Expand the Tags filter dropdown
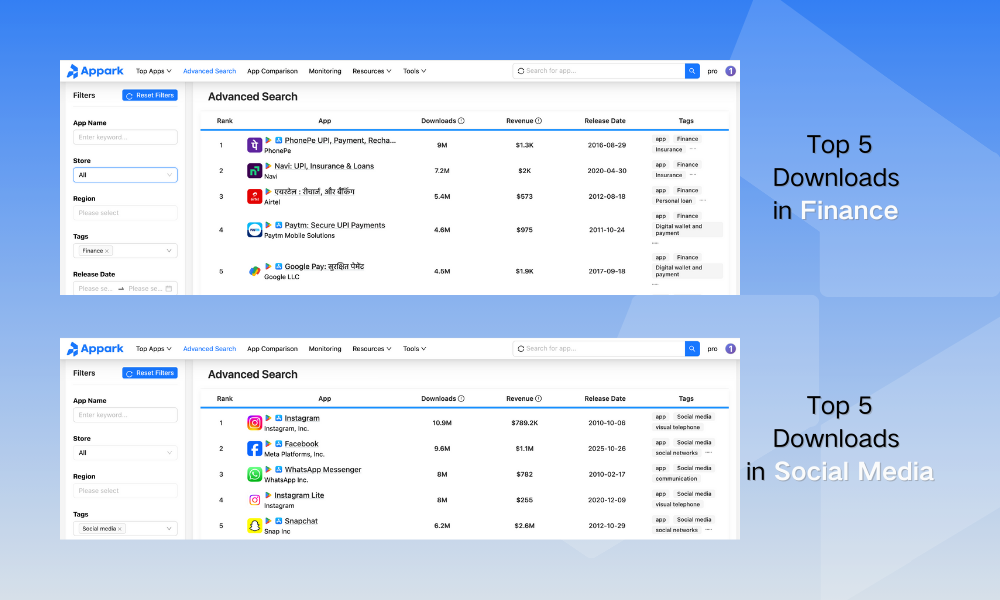 pyautogui.click(x=125, y=250)
